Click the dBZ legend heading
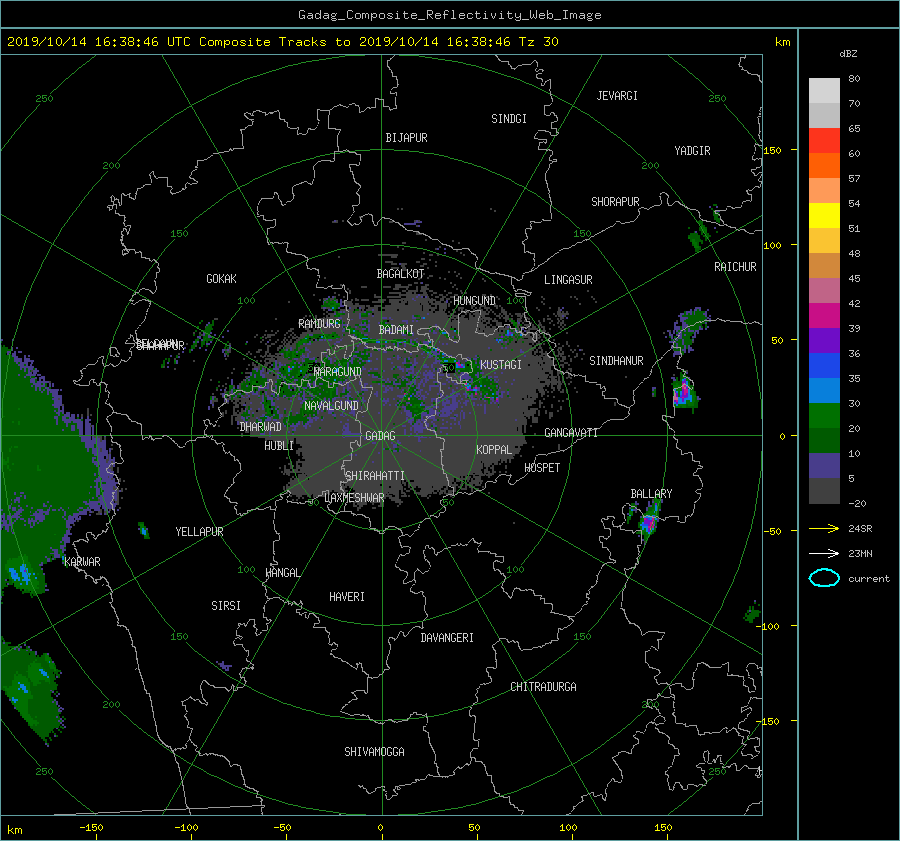 click(x=848, y=53)
